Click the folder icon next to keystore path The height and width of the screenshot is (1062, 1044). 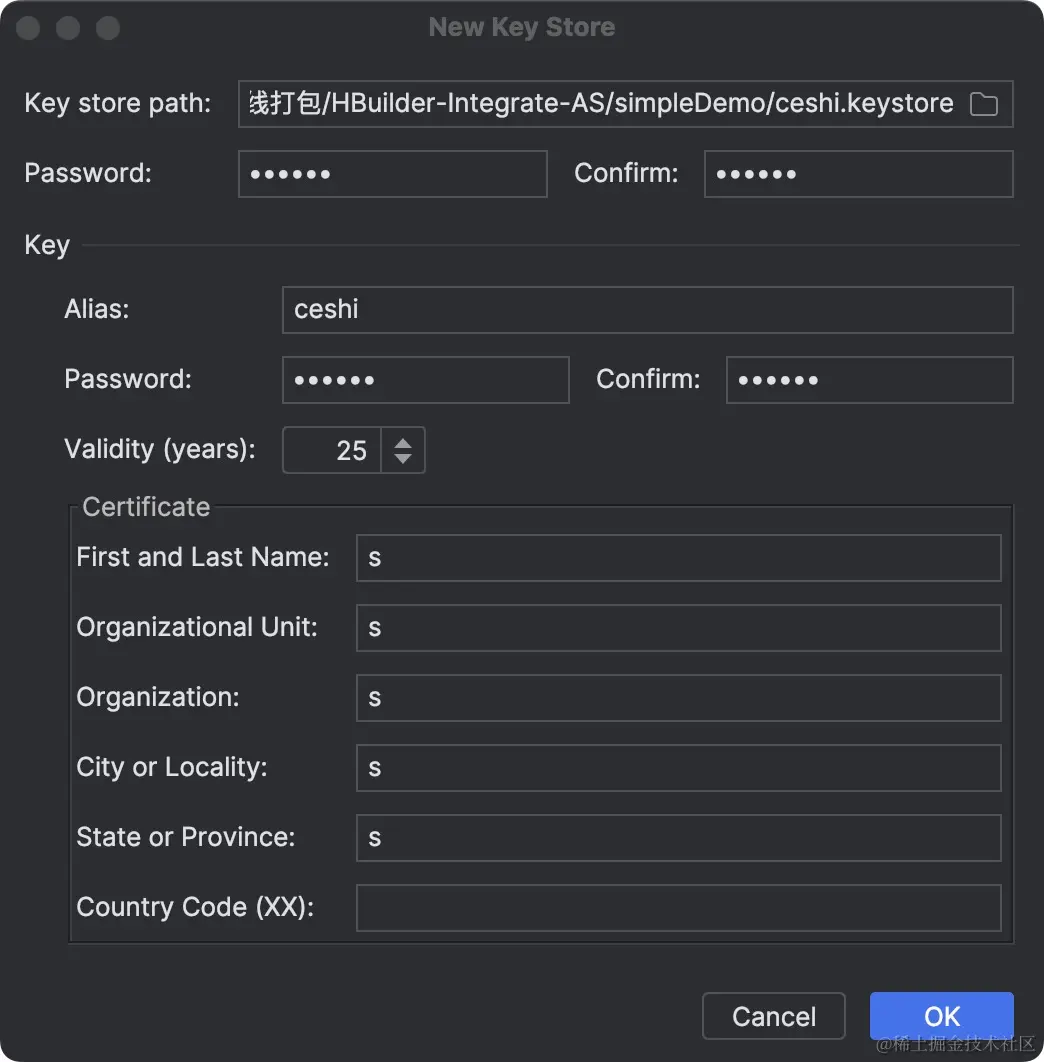pyautogui.click(x=983, y=103)
